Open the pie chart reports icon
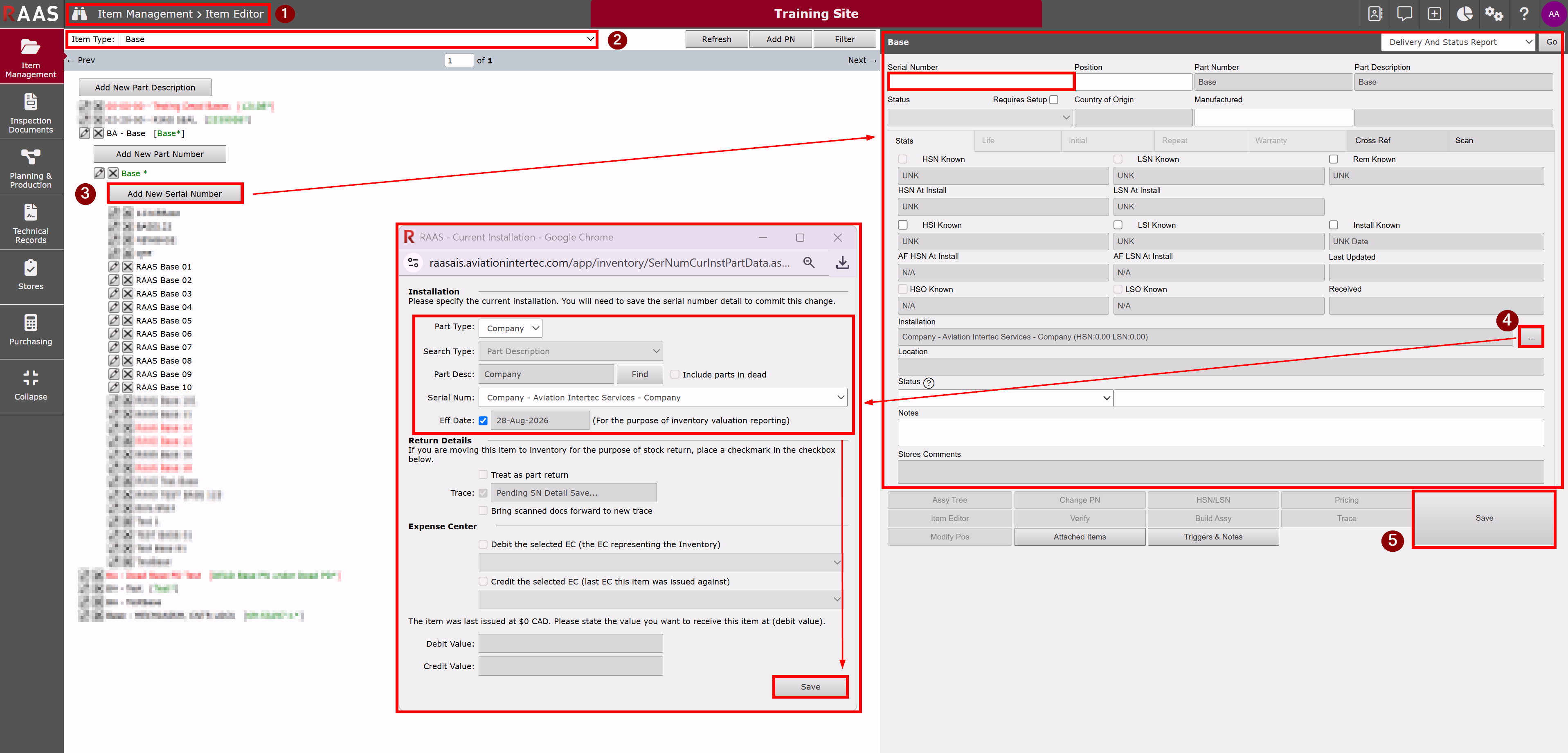This screenshot has height=753, width=1568. 1465,13
